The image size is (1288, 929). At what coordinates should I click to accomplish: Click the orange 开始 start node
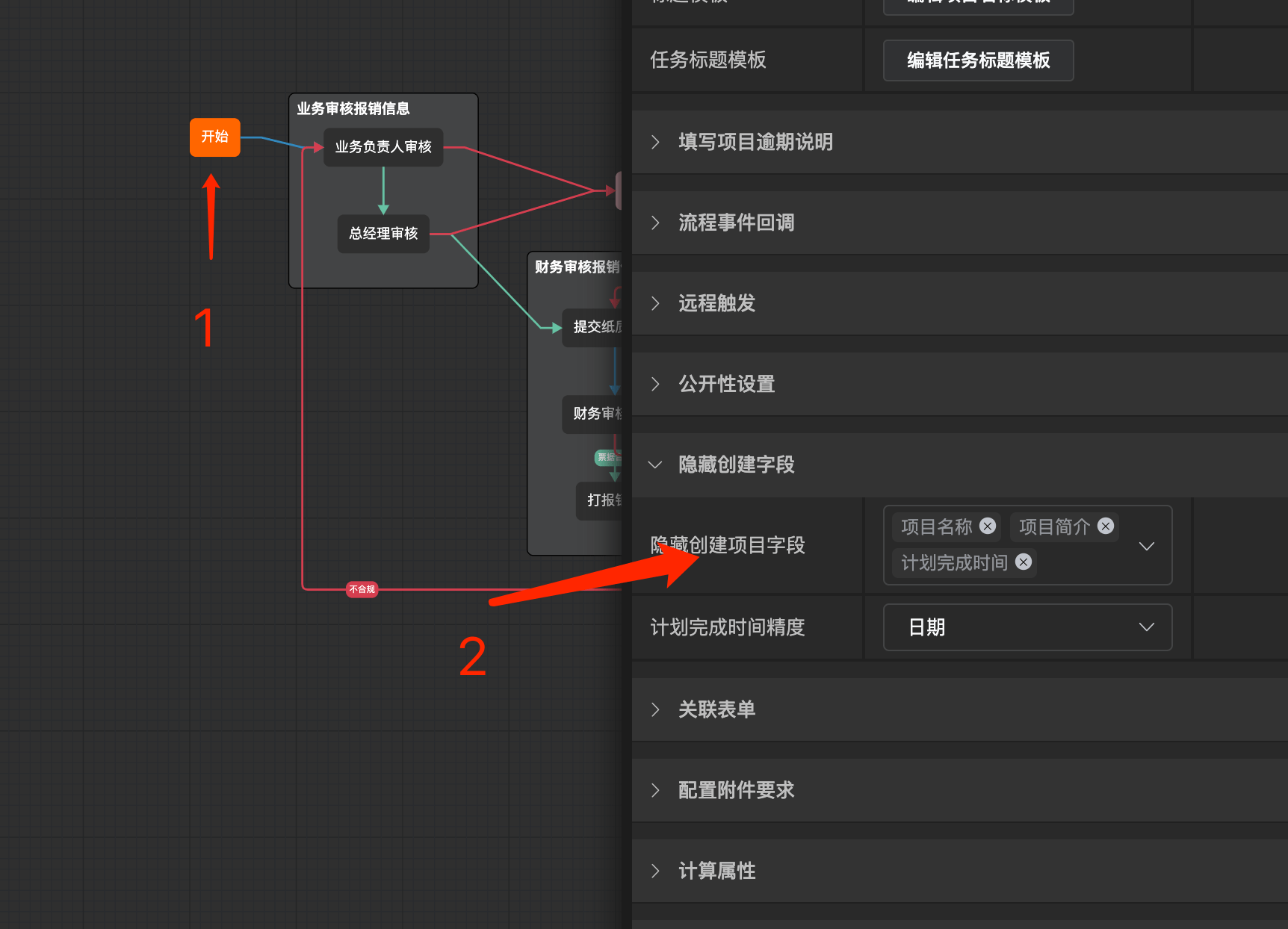(x=214, y=137)
